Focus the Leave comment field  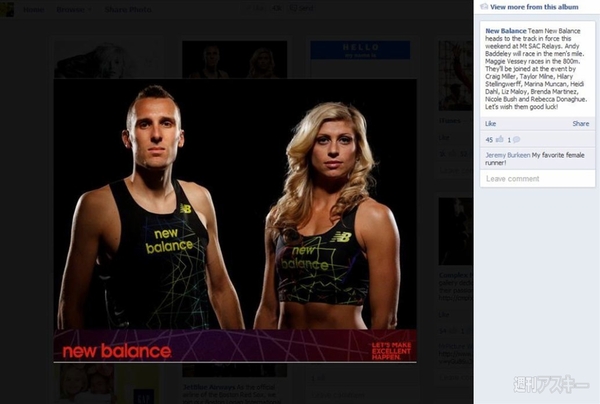pyautogui.click(x=538, y=179)
